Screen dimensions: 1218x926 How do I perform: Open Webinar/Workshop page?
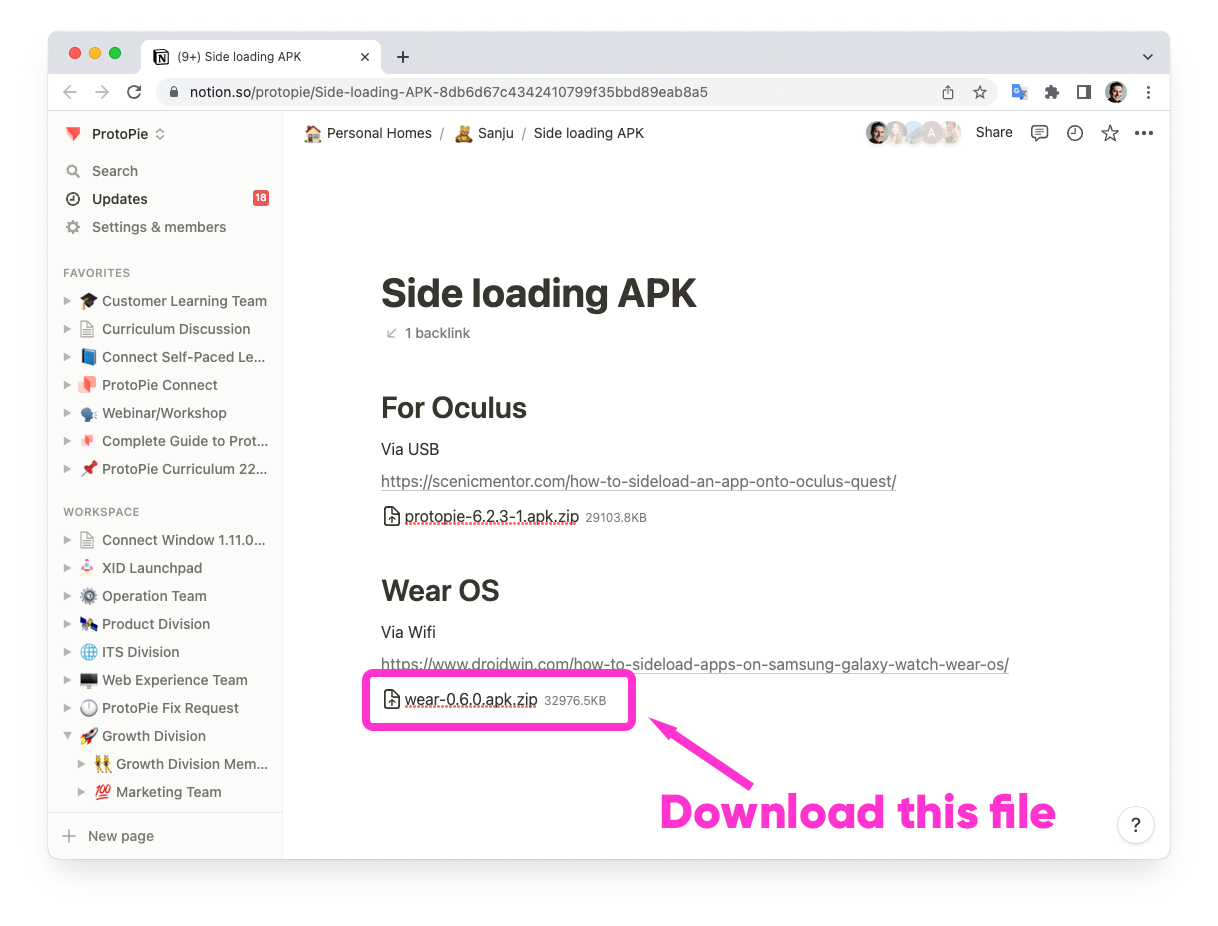coord(164,413)
